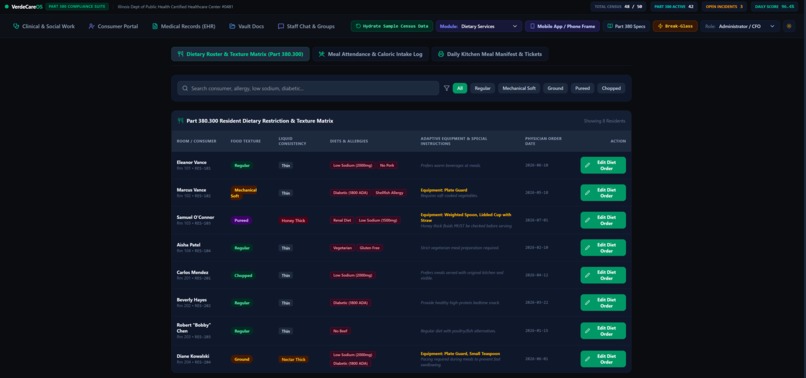Viewport: 806px width, 378px height.
Task: Click the VerdeCareOS logo text
Action: 27,7
